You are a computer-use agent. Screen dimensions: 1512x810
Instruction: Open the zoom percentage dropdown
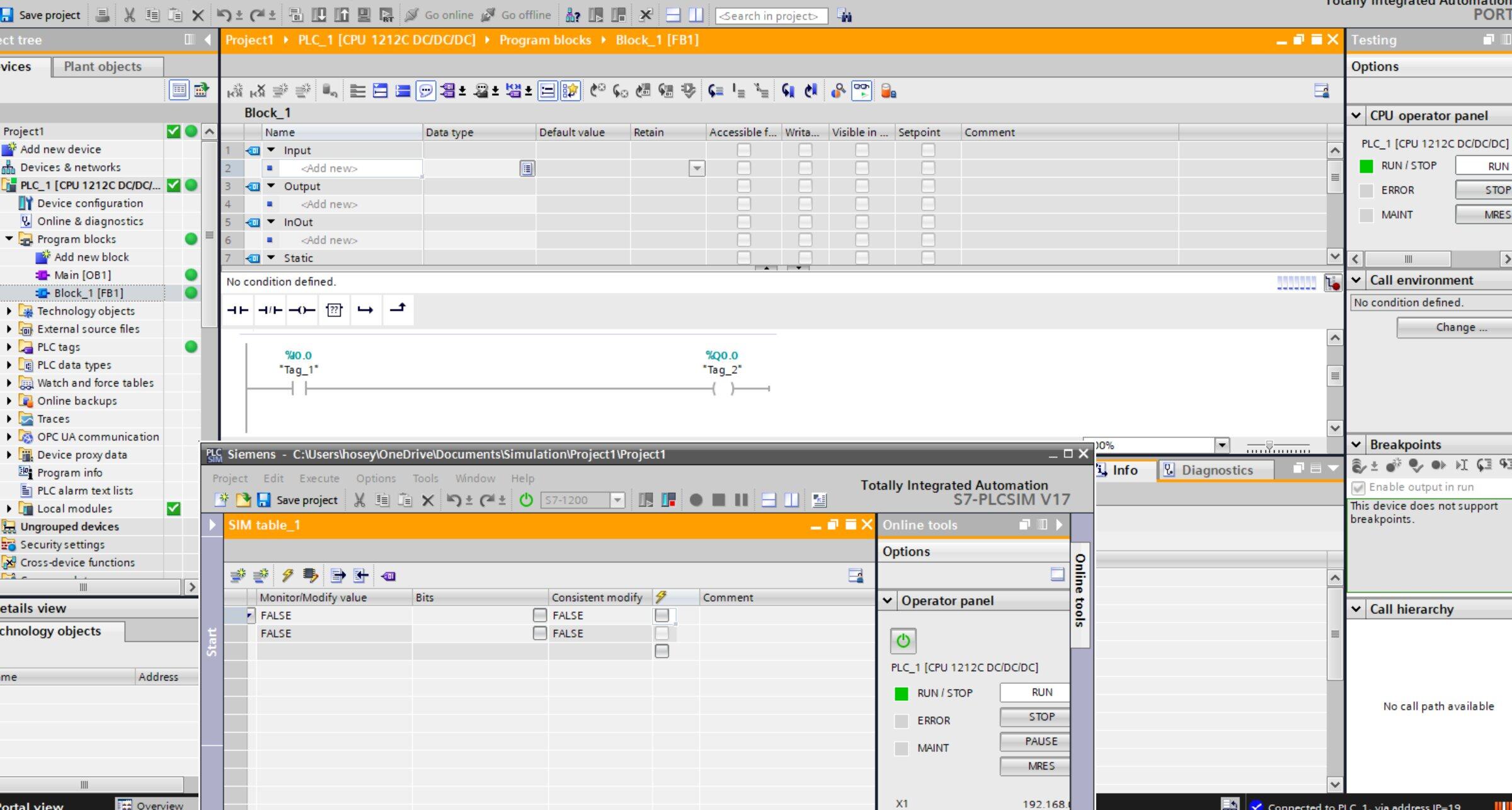point(1222,445)
